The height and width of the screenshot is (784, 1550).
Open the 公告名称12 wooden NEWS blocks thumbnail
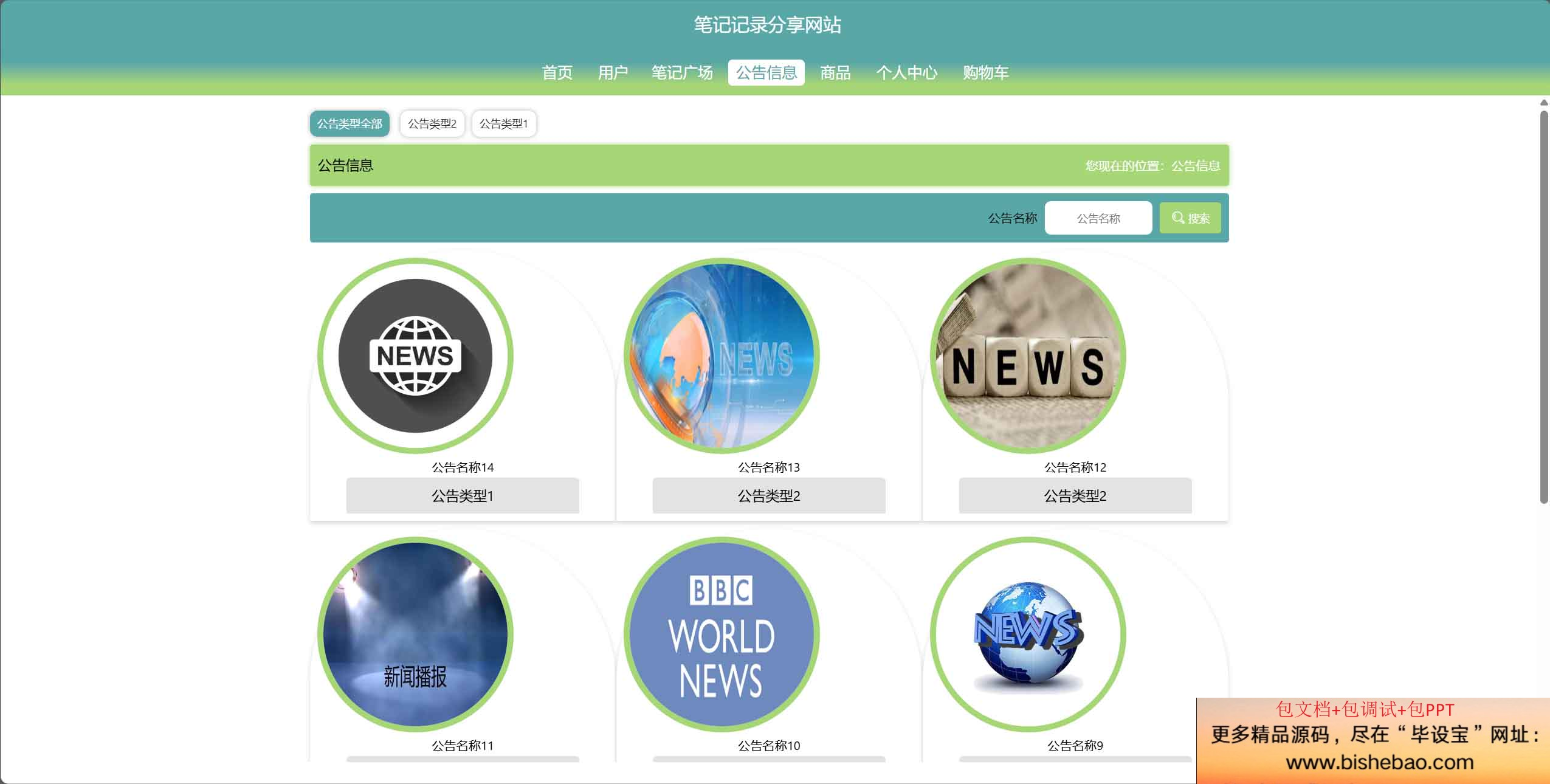(x=1028, y=356)
